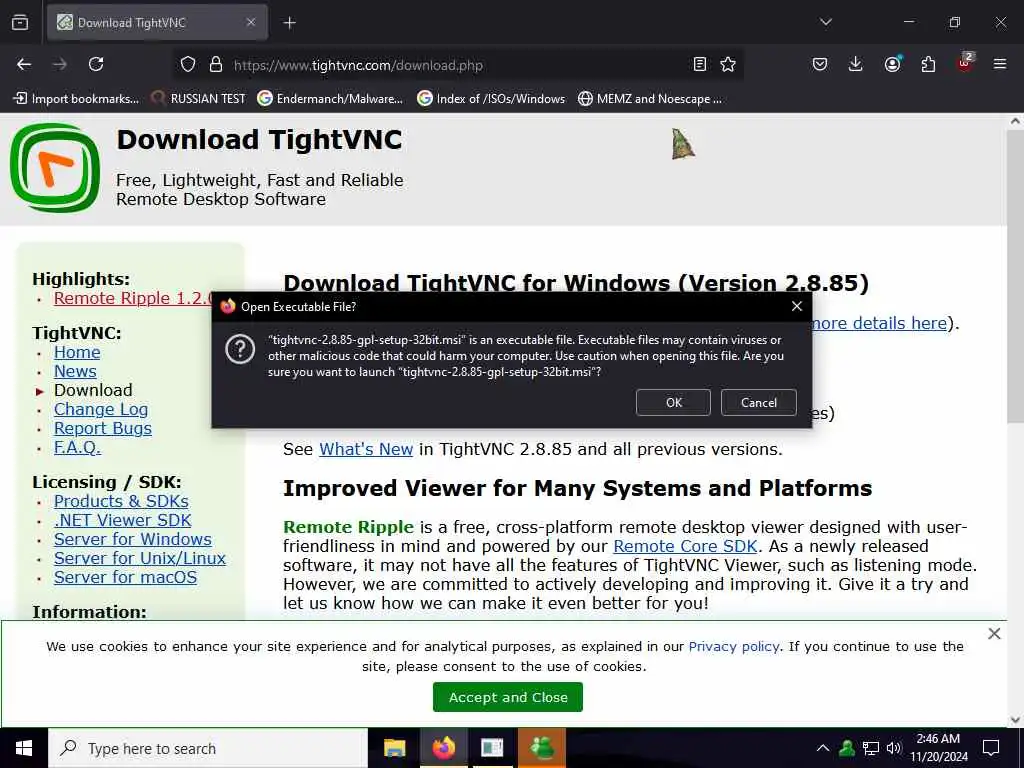Open the What's New link
1024x768 pixels.
point(366,449)
